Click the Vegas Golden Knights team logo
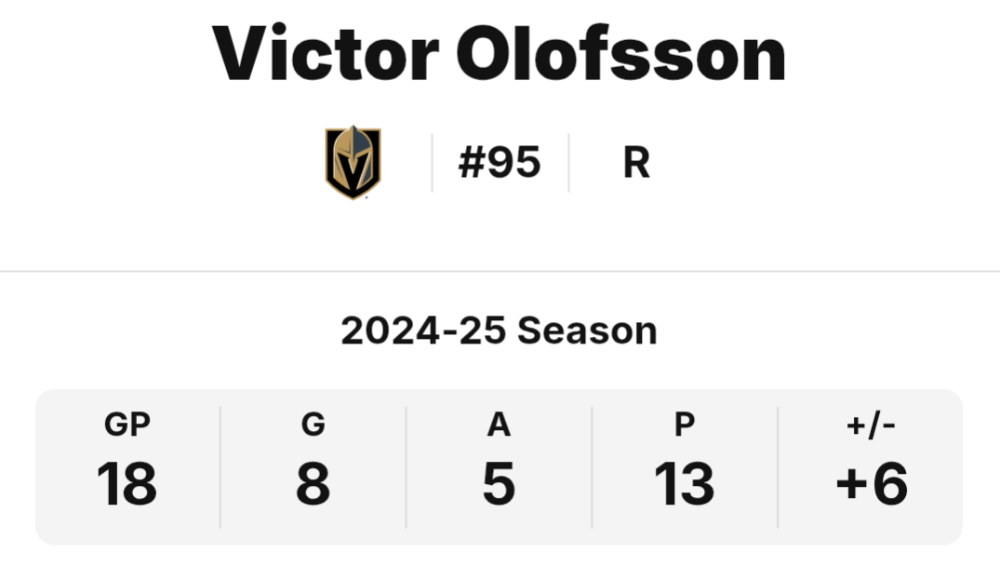 353,162
